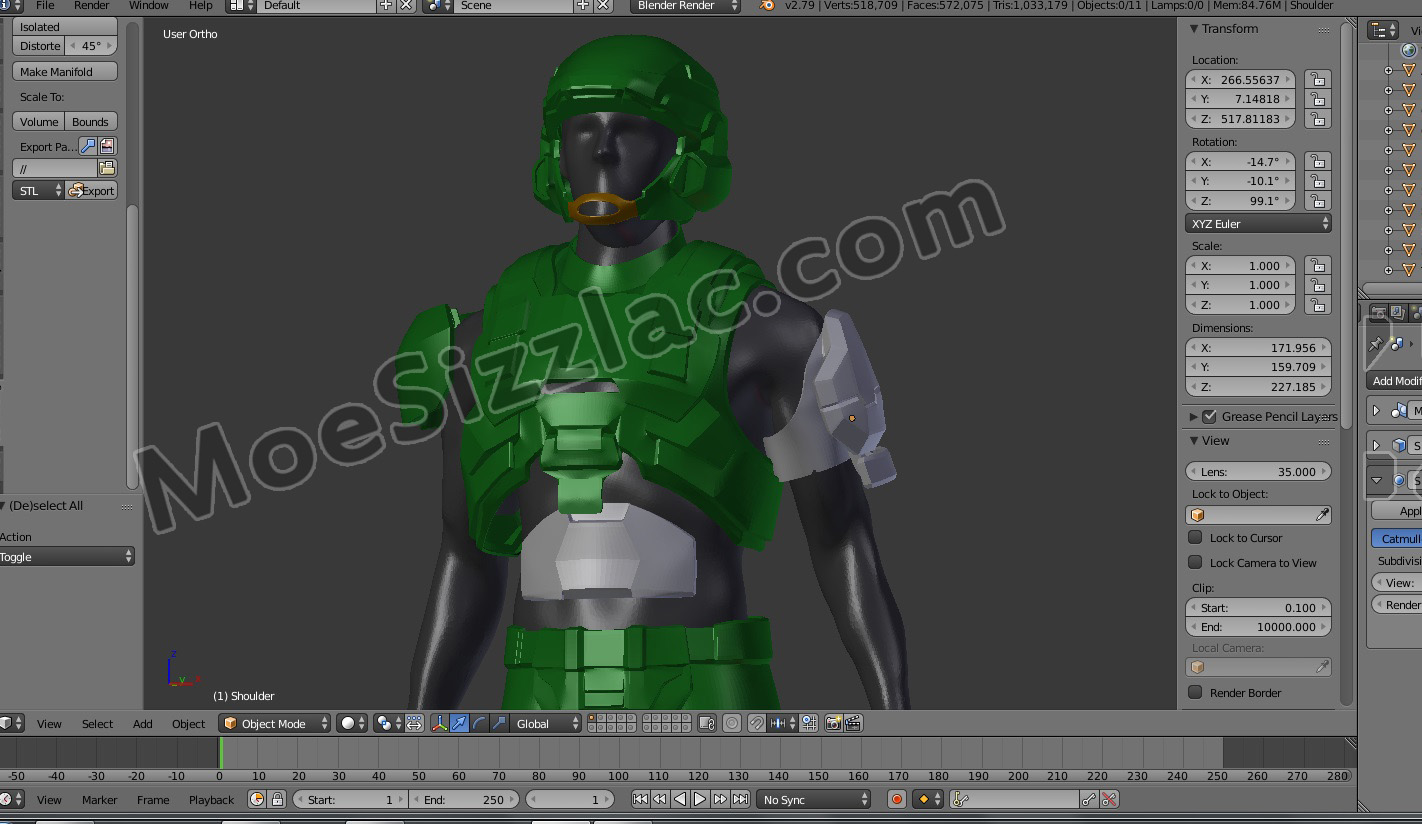Enable the Grease Pencil Layers checkbox
This screenshot has height=824, width=1422.
(x=1209, y=416)
